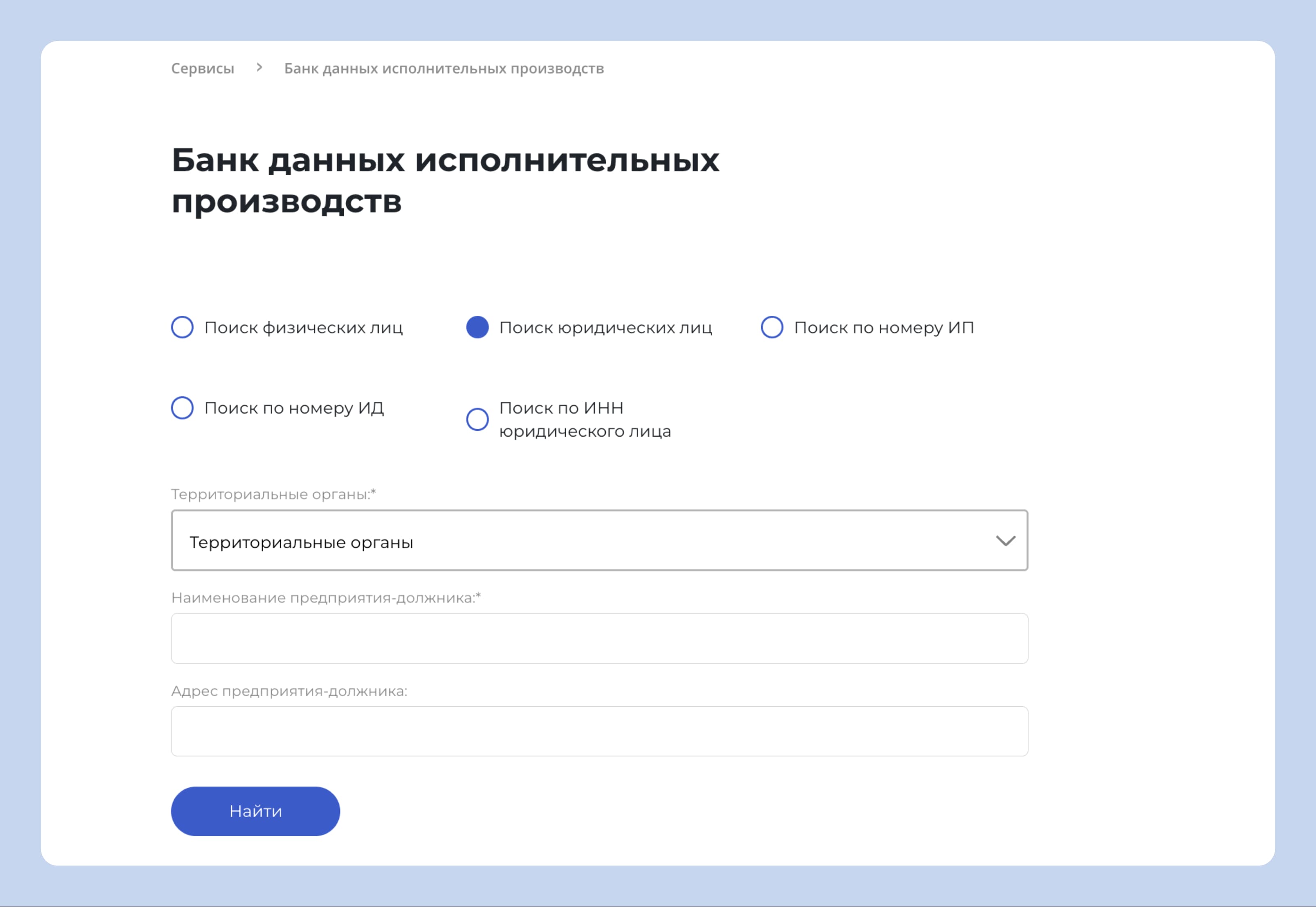
Task: Pick the Поиск по ИНН юридического лица radio circle
Action: coord(477,419)
